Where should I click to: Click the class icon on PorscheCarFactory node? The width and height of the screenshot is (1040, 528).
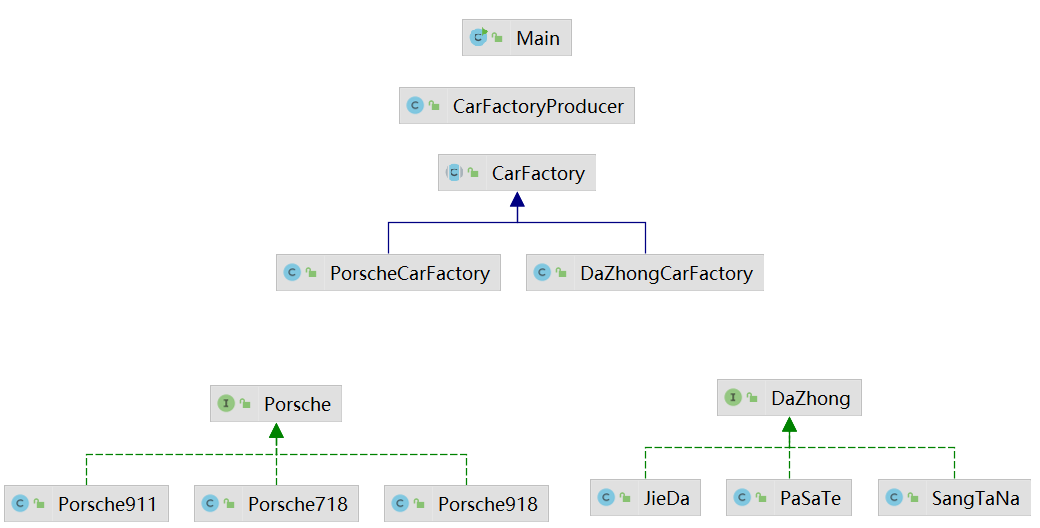tap(292, 273)
